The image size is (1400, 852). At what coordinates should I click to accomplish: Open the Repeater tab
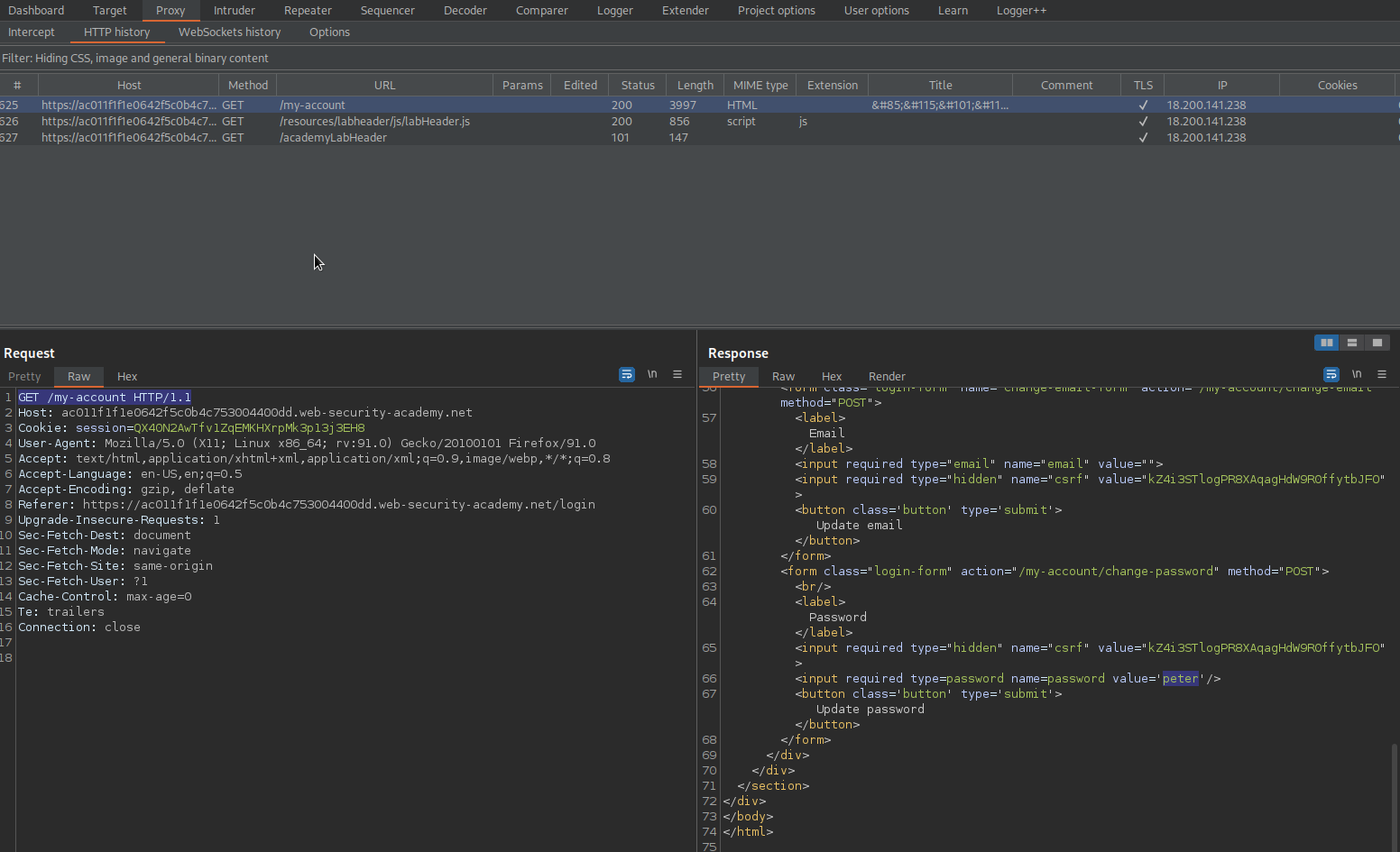pos(309,11)
